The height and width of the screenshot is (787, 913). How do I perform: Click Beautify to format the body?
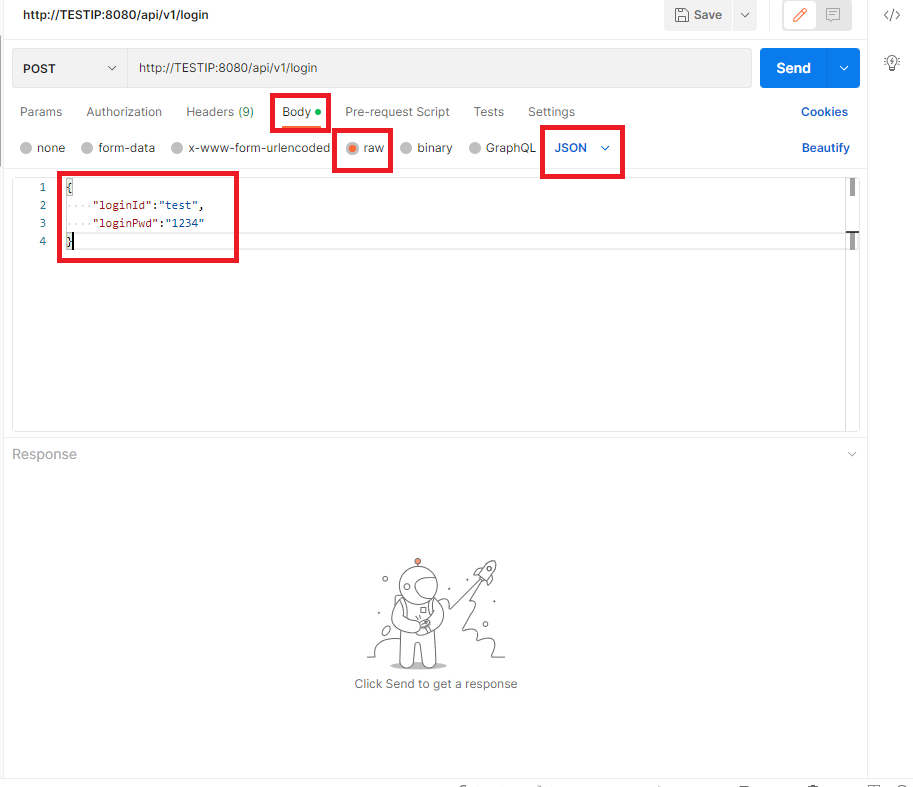click(x=825, y=148)
